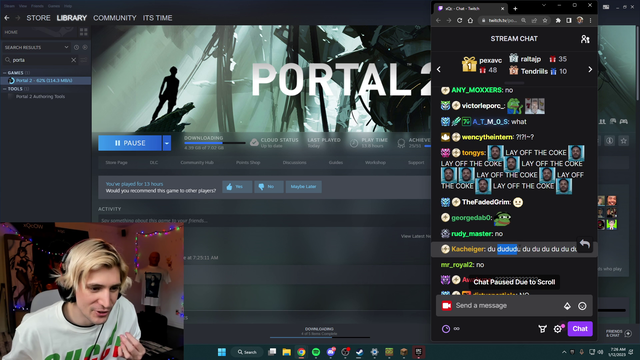Choose Maybe Later for recommendation

click(303, 187)
